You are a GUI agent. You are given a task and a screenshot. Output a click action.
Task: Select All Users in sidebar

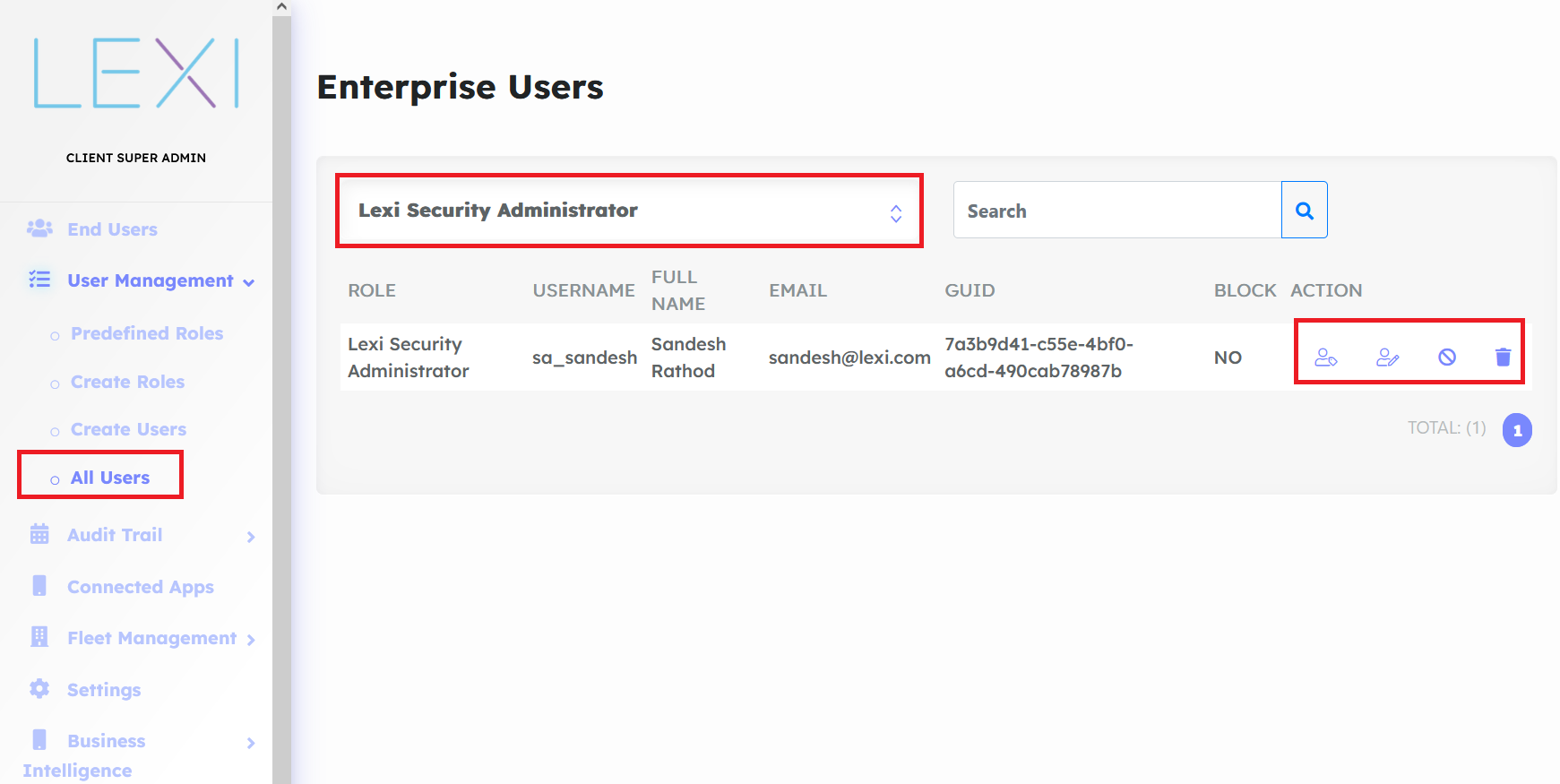pyautogui.click(x=110, y=478)
